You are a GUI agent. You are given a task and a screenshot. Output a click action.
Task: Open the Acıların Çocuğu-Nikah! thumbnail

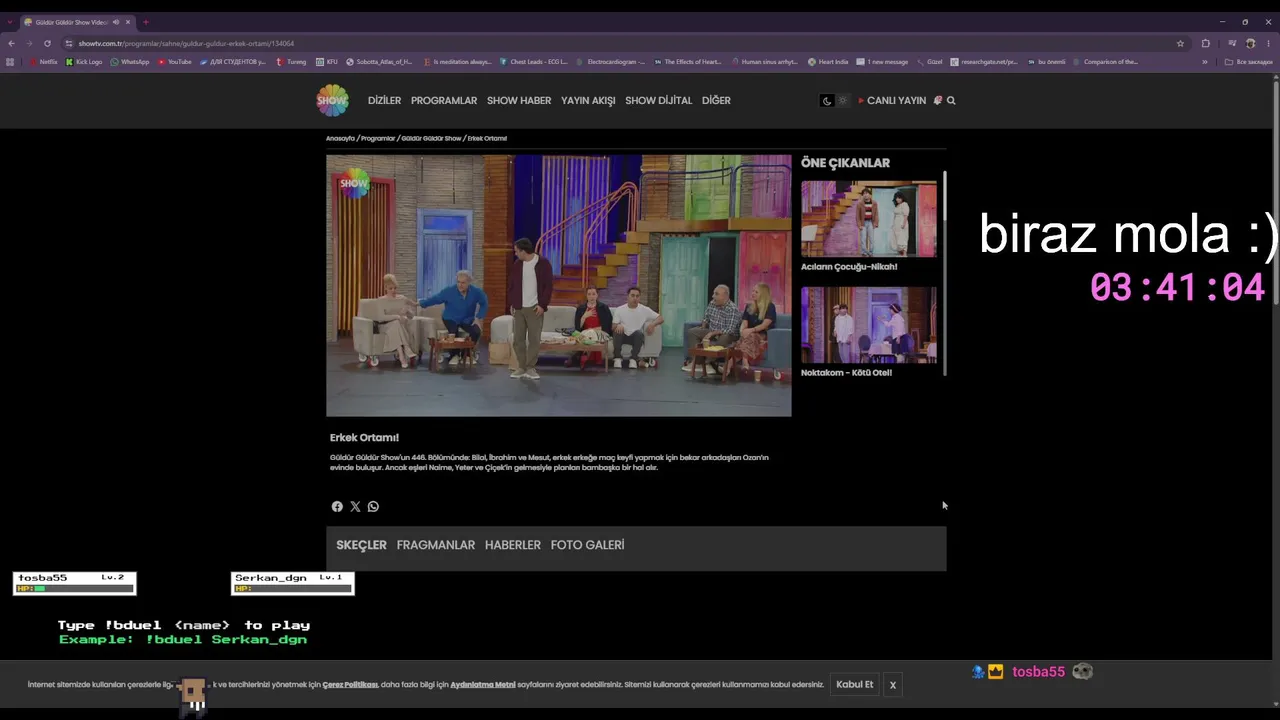(x=869, y=219)
